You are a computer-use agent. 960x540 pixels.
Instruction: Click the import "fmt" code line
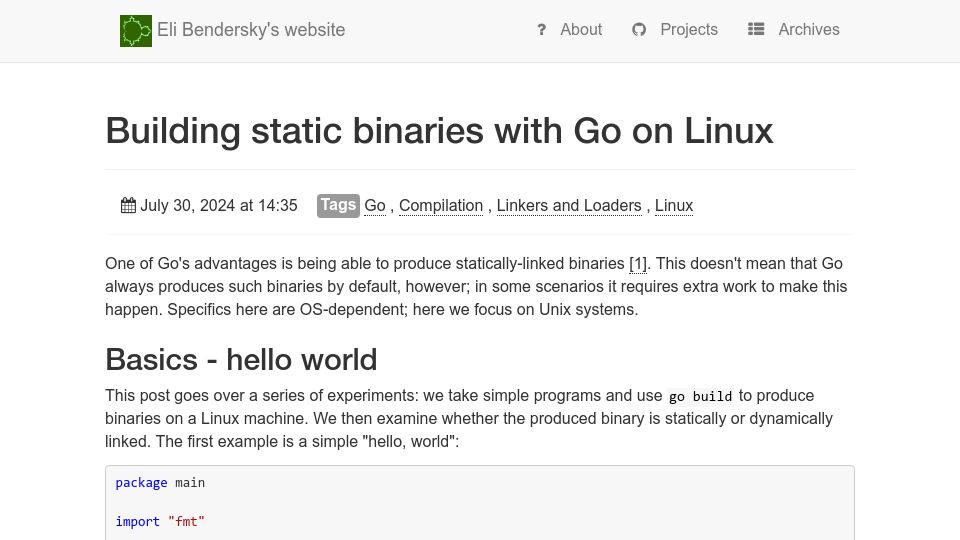click(x=160, y=521)
